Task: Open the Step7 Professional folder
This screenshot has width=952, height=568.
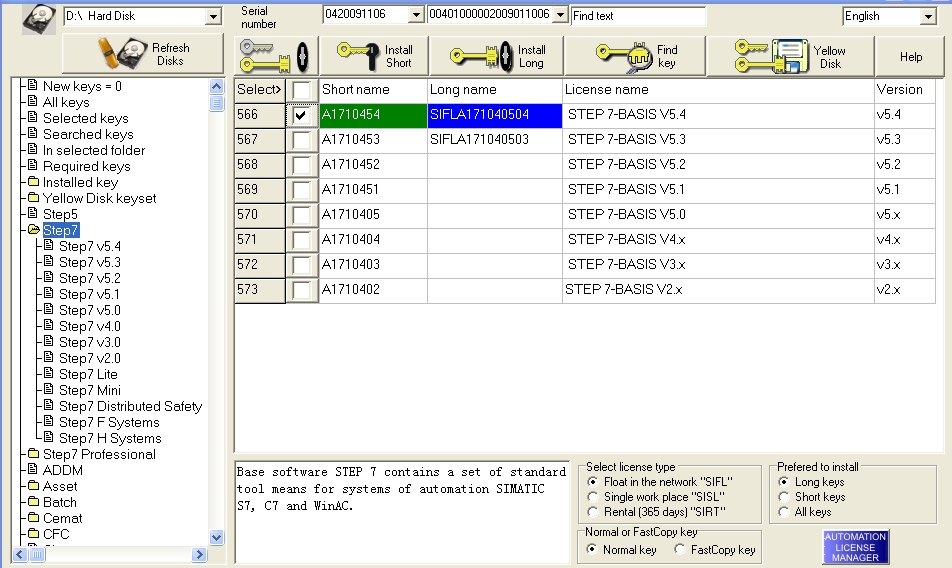Action: 98,454
